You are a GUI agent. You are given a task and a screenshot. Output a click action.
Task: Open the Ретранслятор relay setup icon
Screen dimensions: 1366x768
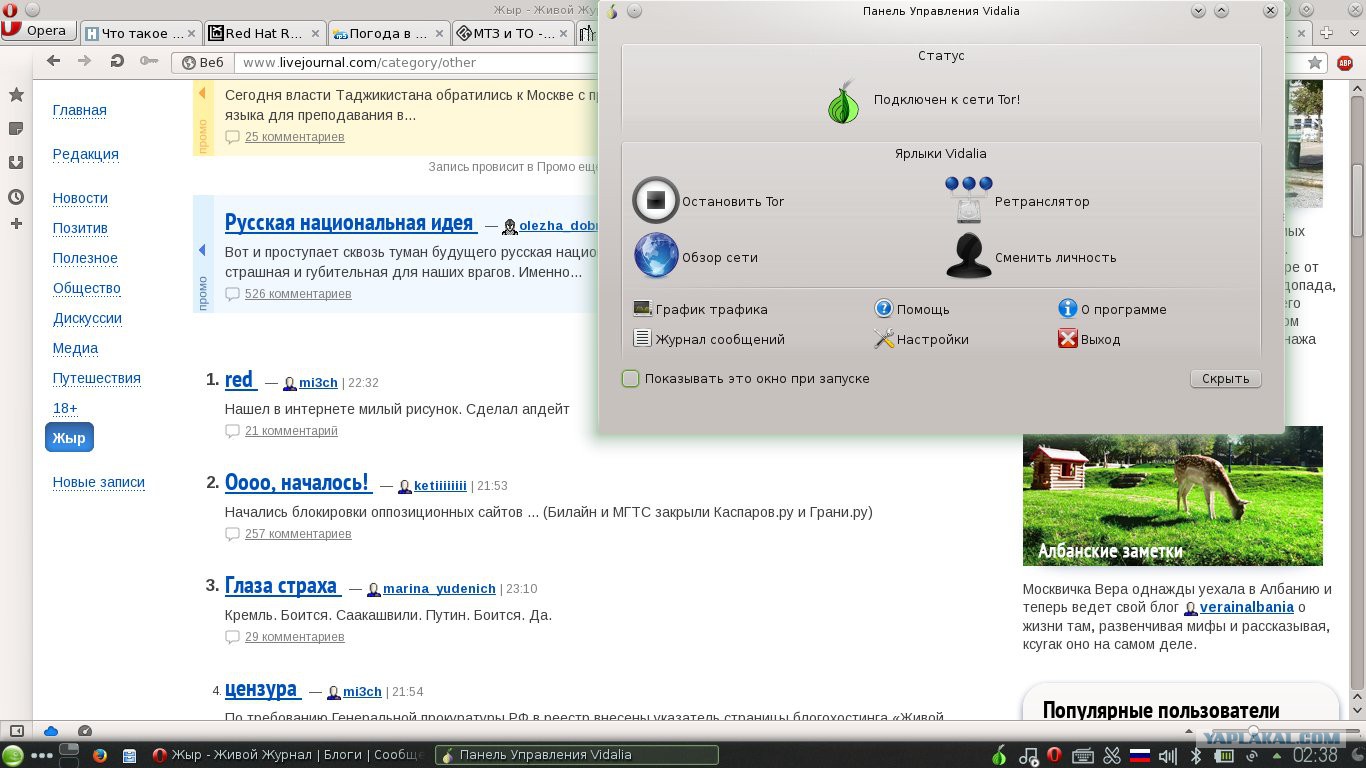point(969,200)
